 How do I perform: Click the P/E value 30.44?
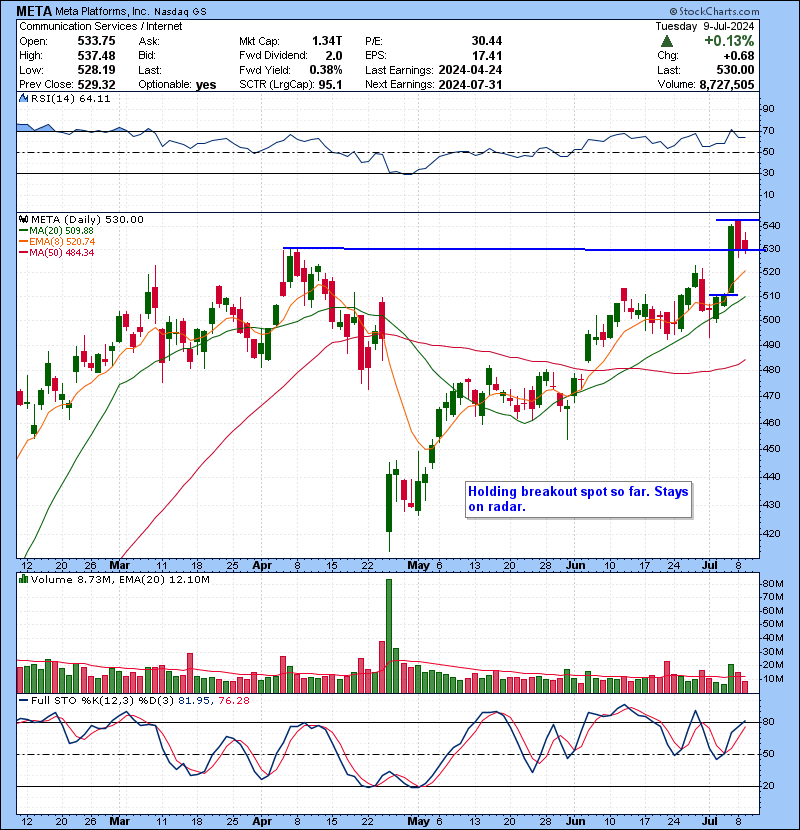(x=487, y=41)
